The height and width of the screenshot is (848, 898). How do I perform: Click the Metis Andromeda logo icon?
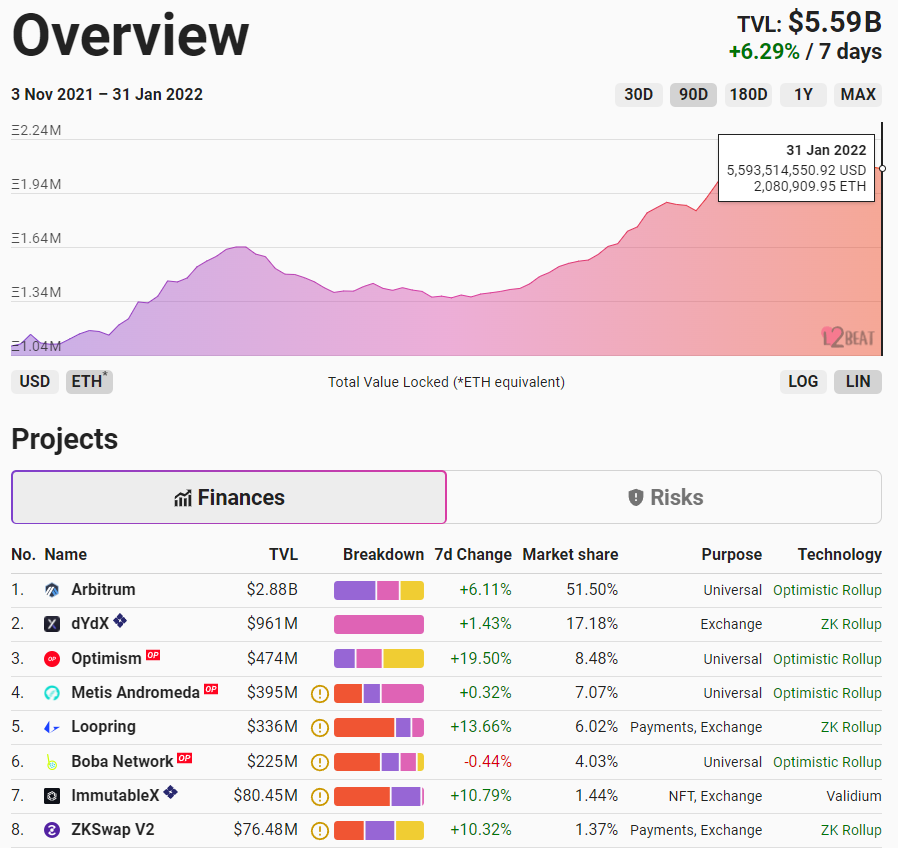[x=53, y=693]
